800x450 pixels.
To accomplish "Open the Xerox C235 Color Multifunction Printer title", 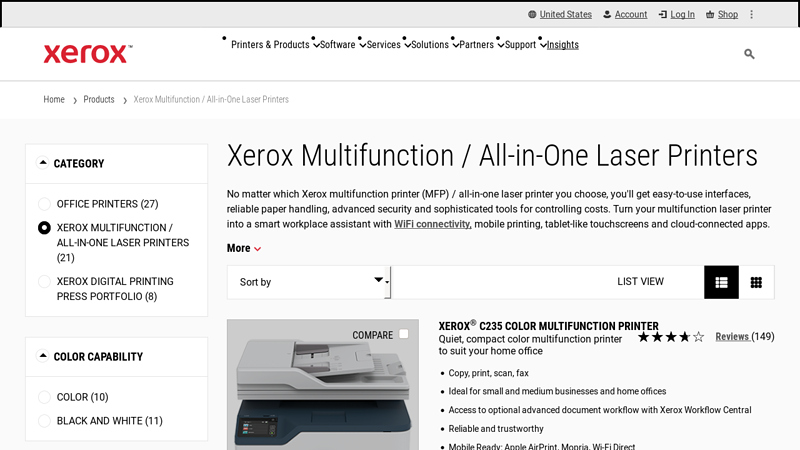I will pos(548,326).
